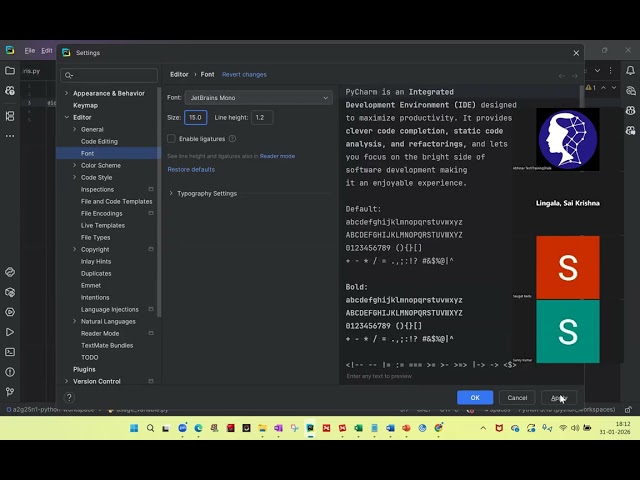
Task: Click the question mark Help button
Action: pyautogui.click(x=69, y=398)
